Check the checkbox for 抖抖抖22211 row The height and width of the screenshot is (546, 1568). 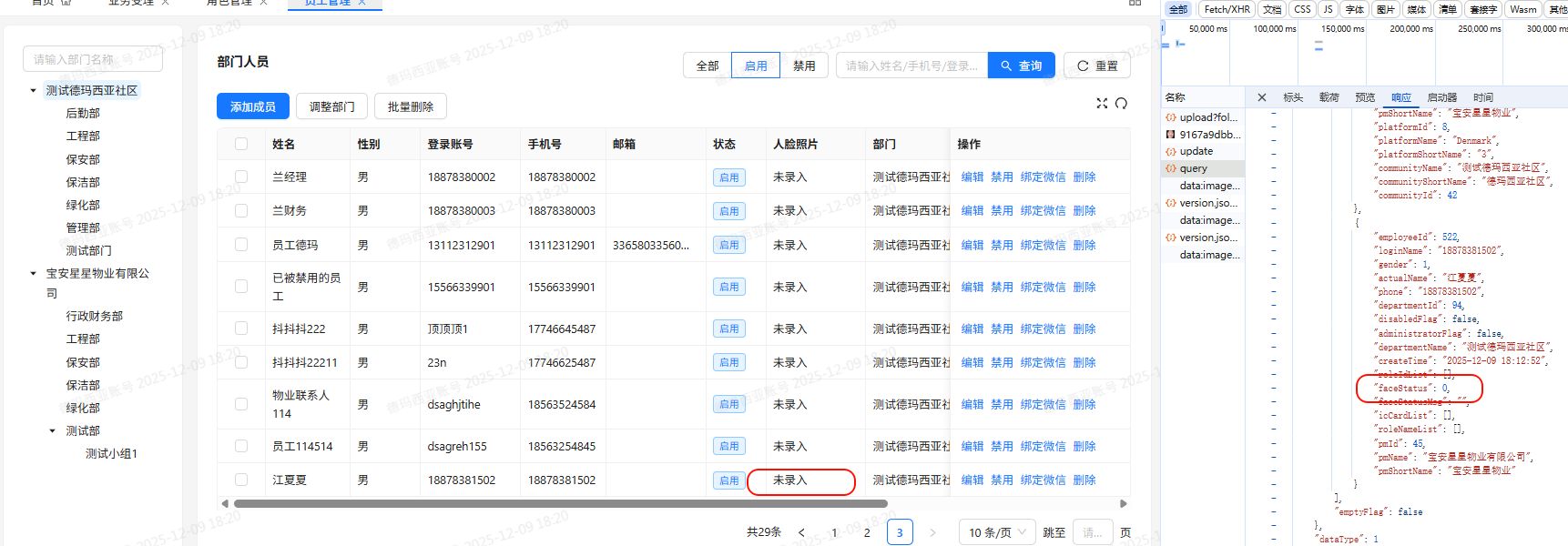tap(241, 362)
